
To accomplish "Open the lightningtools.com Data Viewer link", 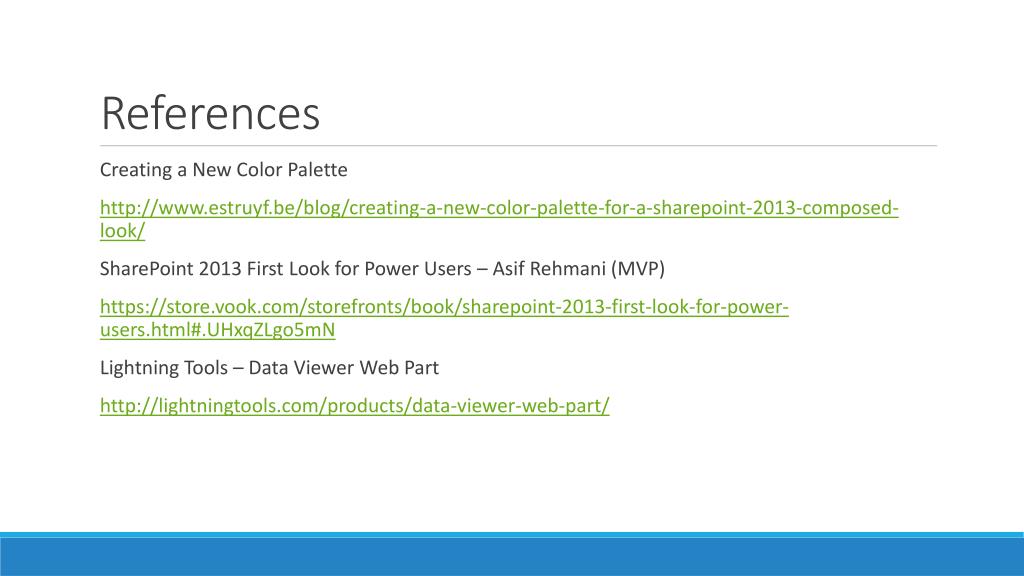I will [355, 406].
